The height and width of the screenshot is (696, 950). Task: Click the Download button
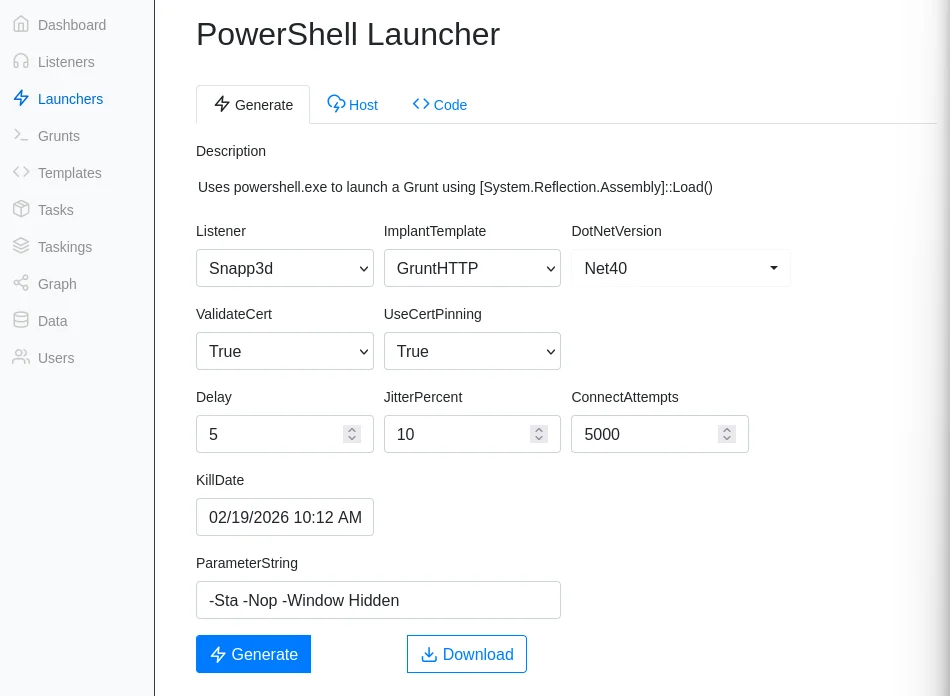467,654
